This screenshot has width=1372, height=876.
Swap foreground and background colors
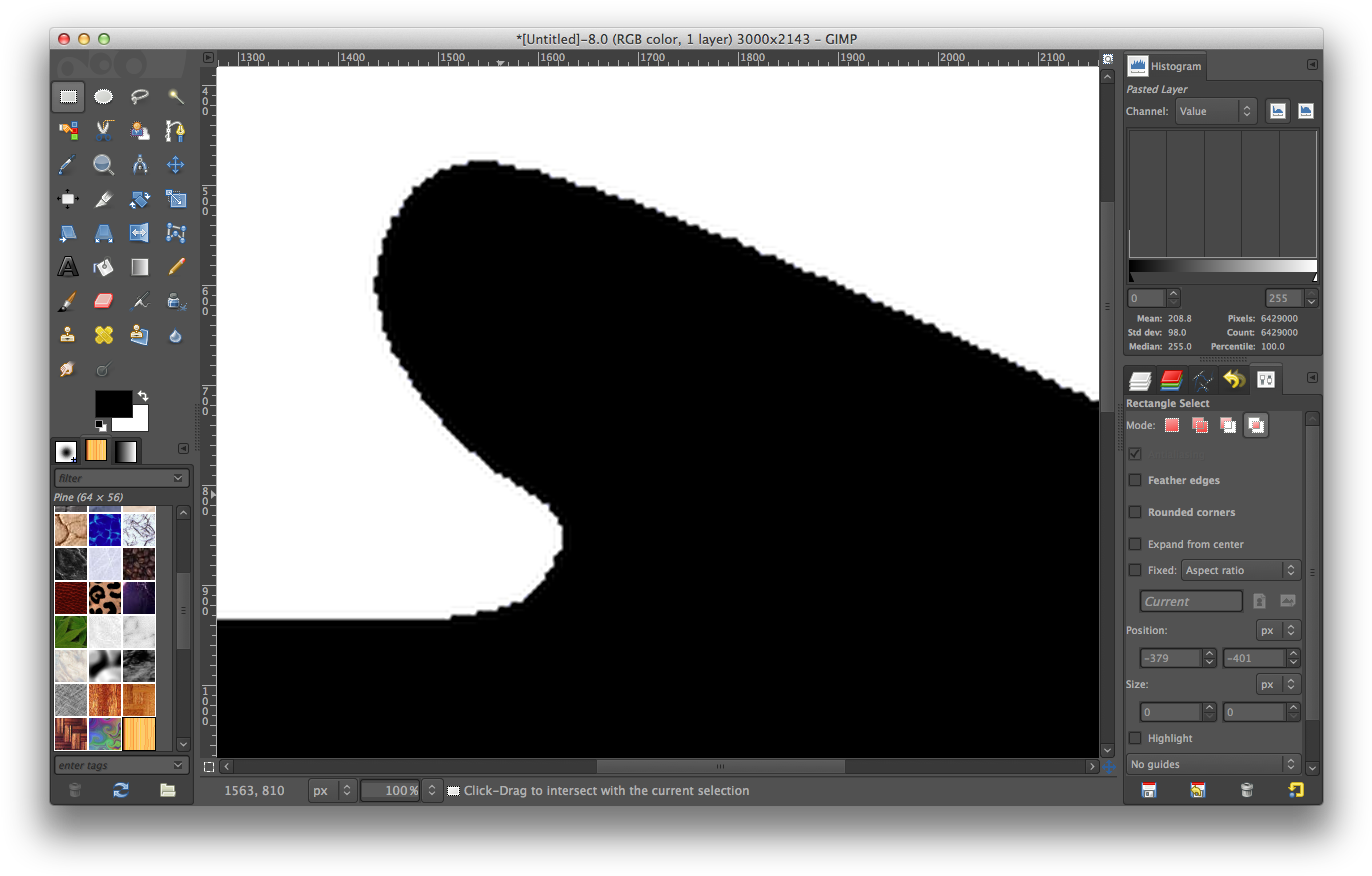[142, 396]
